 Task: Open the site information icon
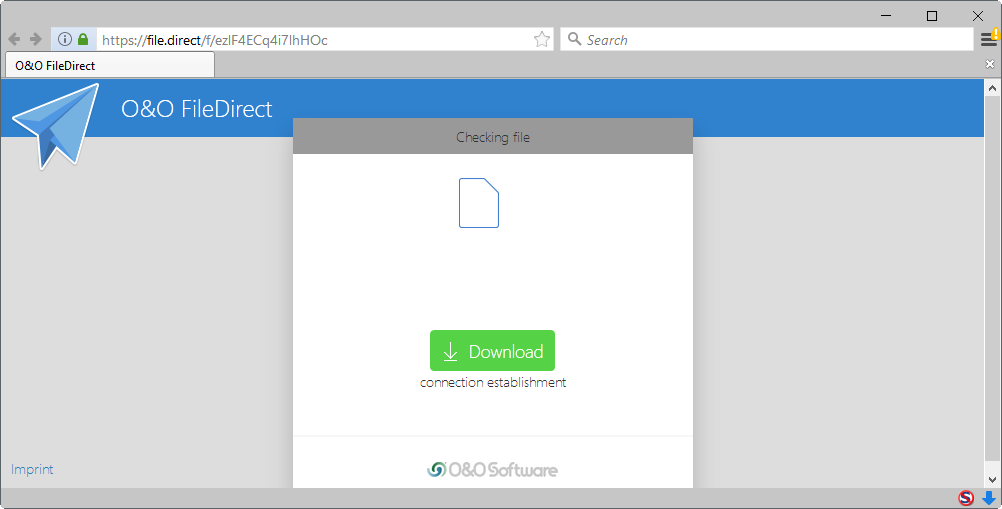click(65, 40)
